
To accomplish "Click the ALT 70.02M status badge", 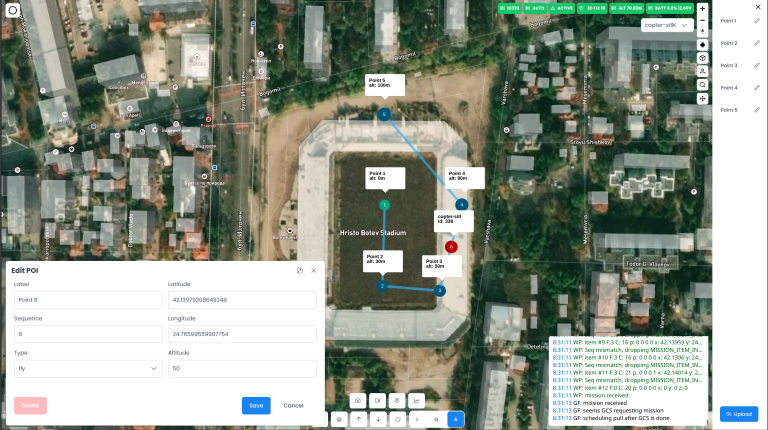I will pos(627,8).
